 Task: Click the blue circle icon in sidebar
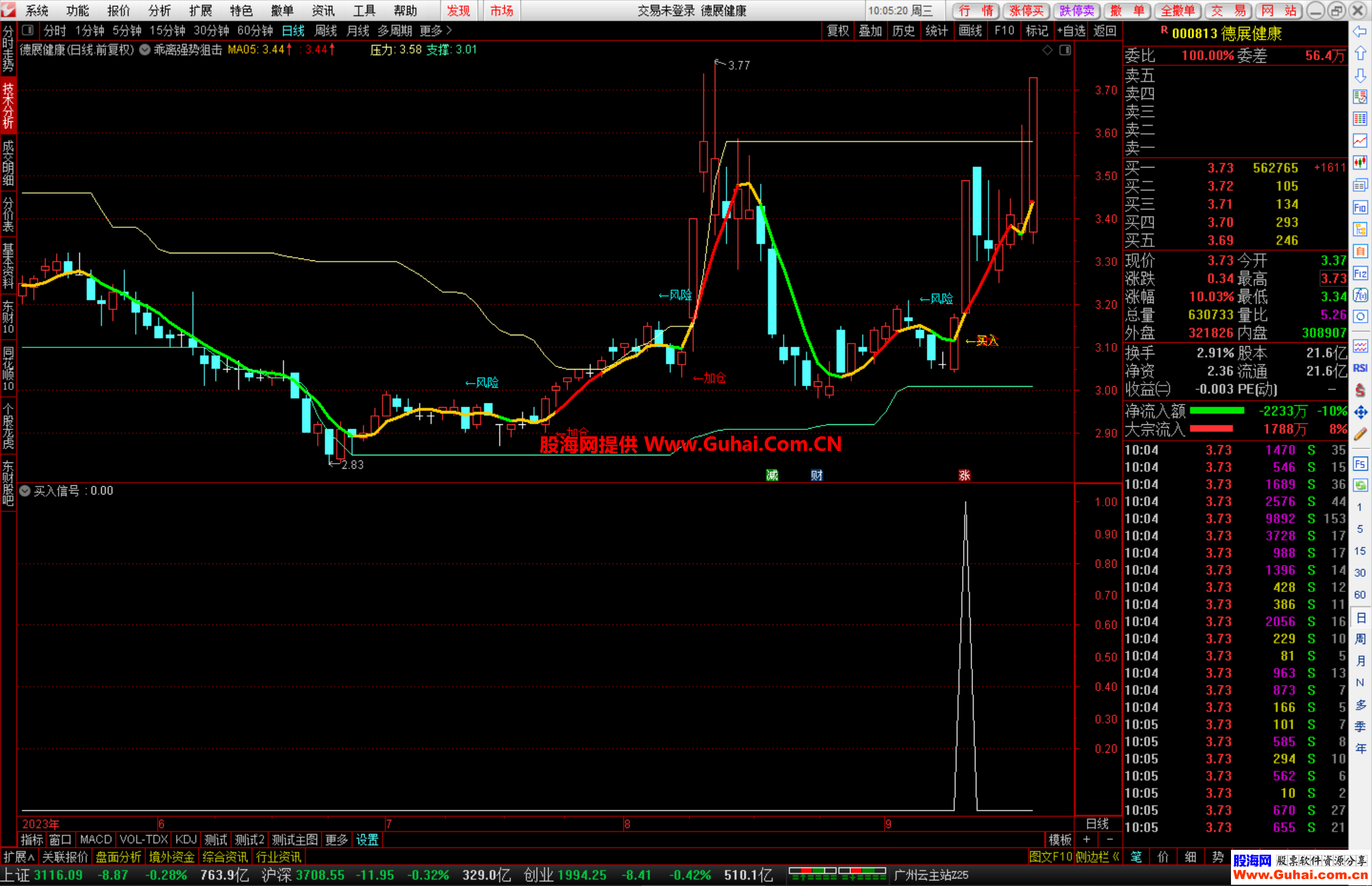coord(1360,317)
